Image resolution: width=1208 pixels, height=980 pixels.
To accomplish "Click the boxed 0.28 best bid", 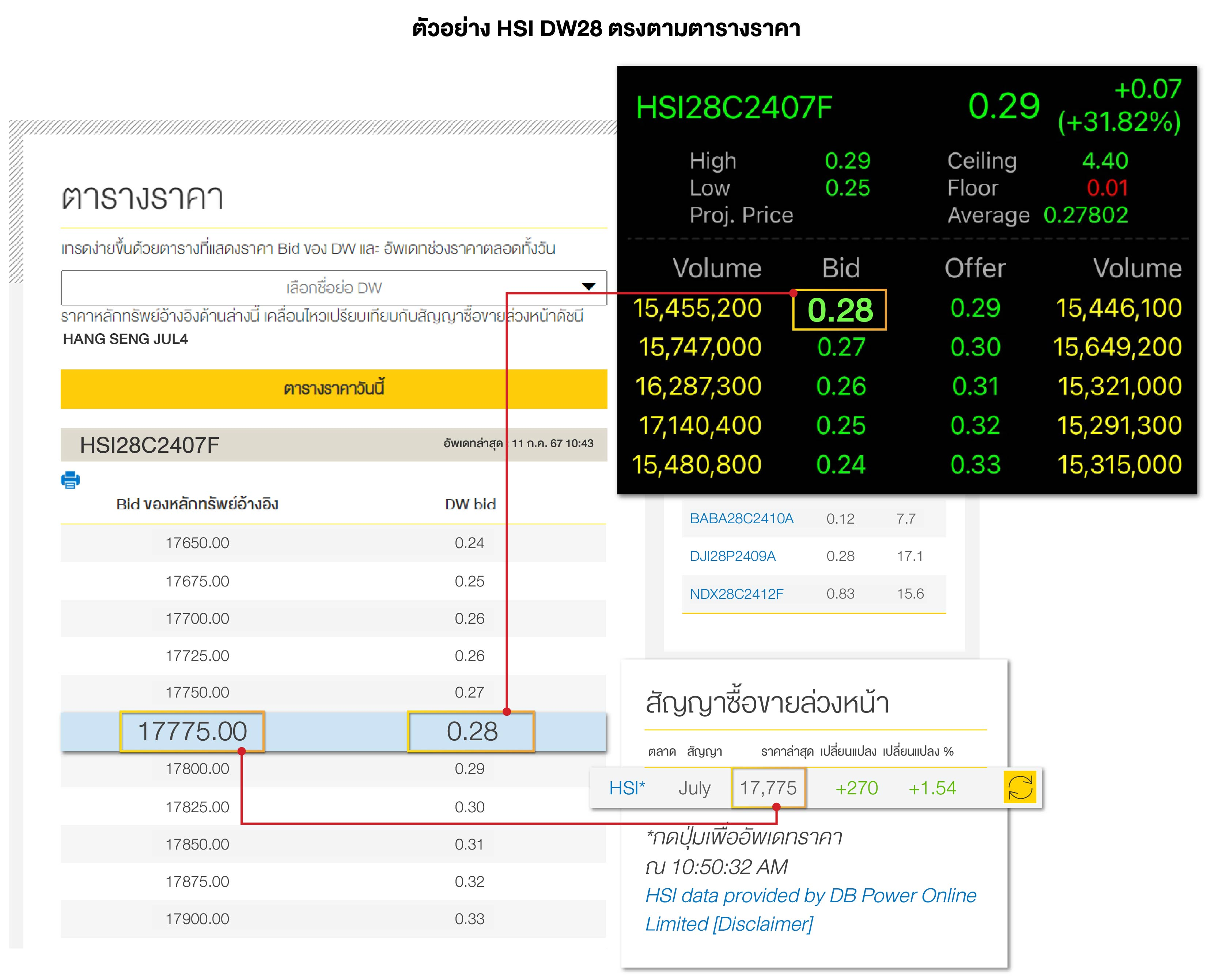I will [840, 309].
